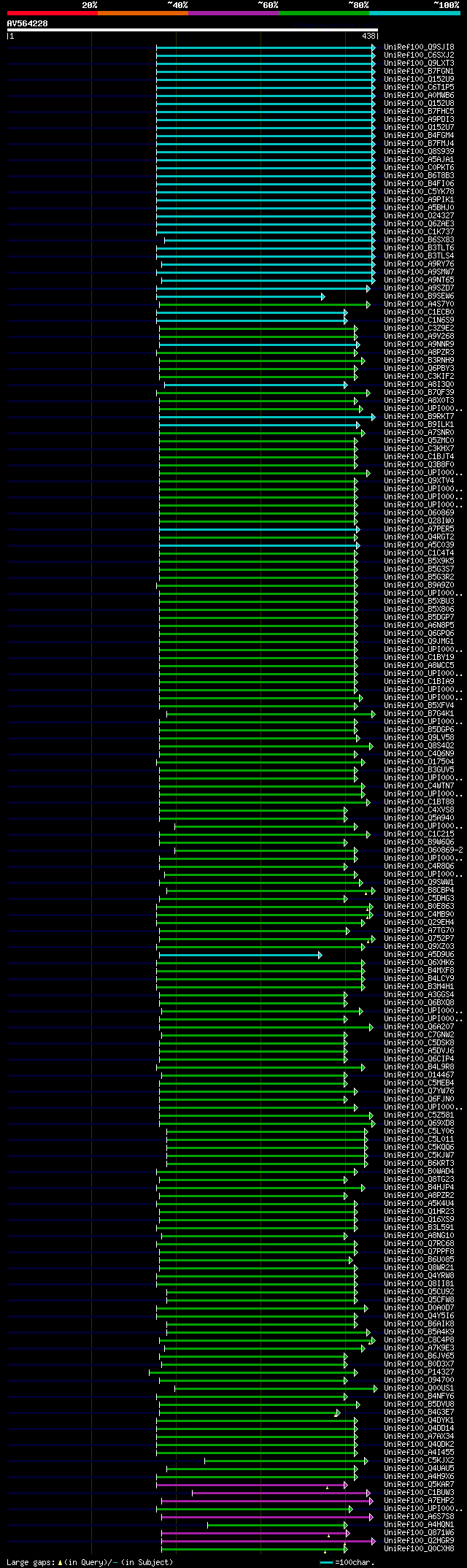Select hit UniRef100_A0MWB6
Screen dimensions: 467x1568
[x=419, y=95]
